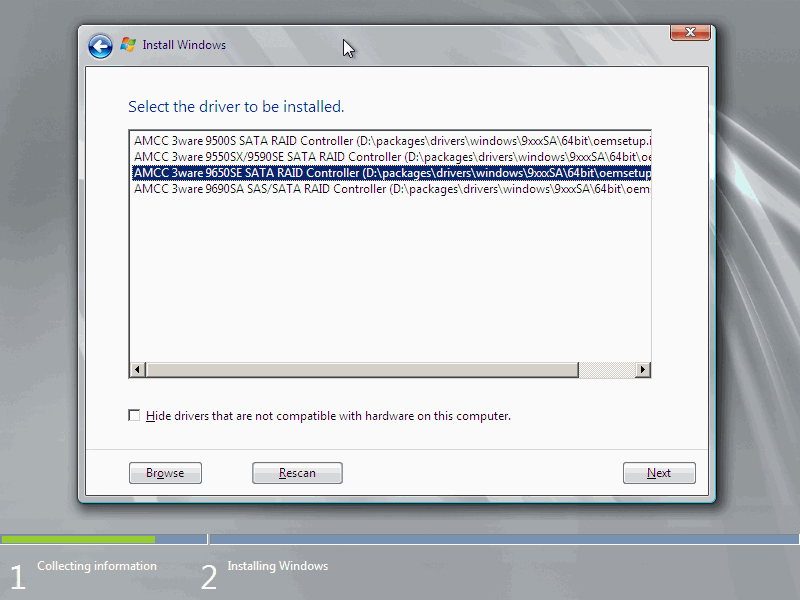
Task: Close the Install Windows dialog
Action: pyautogui.click(x=690, y=32)
